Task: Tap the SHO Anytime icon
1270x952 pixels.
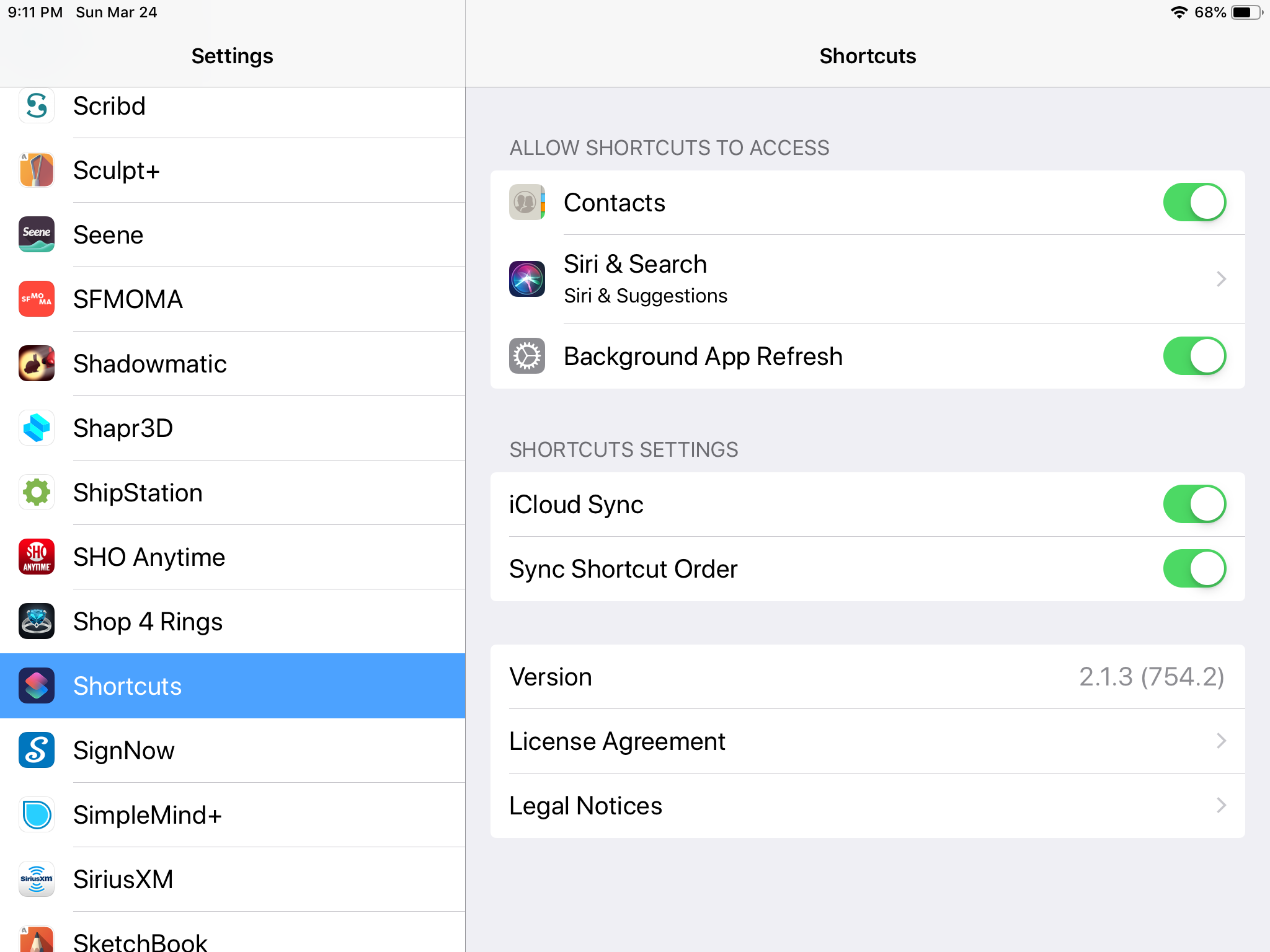Action: (37, 557)
